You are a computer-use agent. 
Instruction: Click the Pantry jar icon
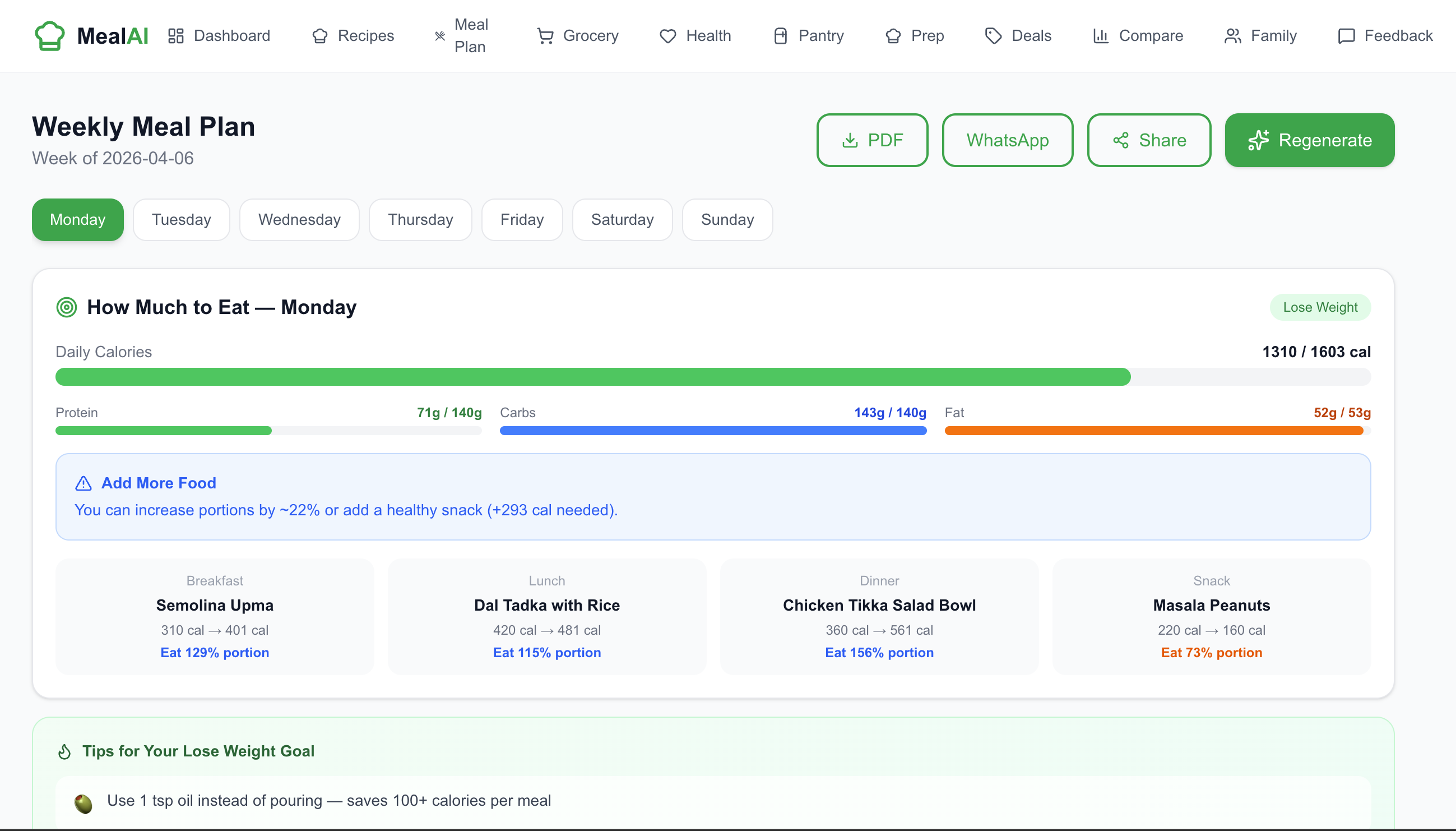click(780, 36)
